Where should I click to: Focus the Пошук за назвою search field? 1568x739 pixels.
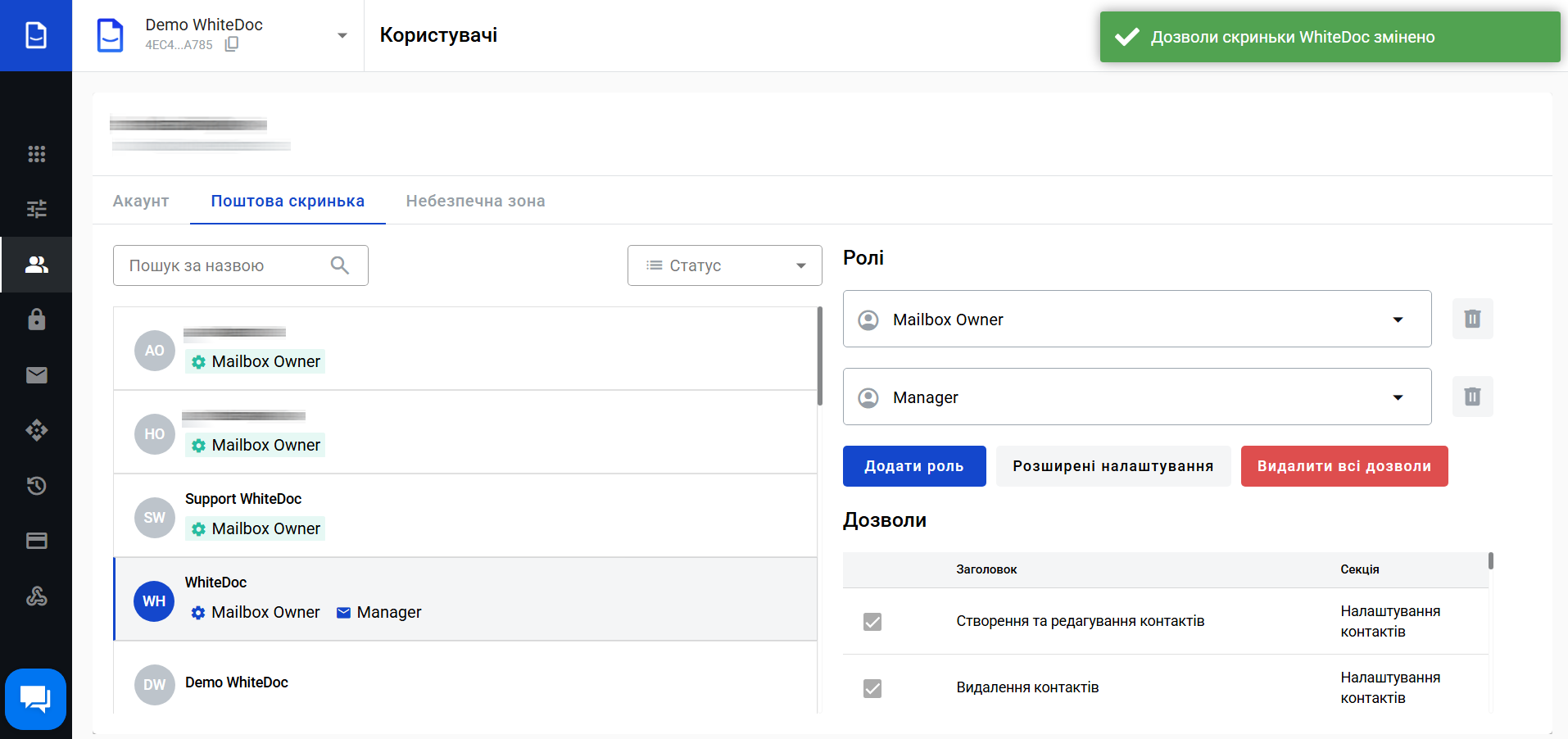coord(241,265)
